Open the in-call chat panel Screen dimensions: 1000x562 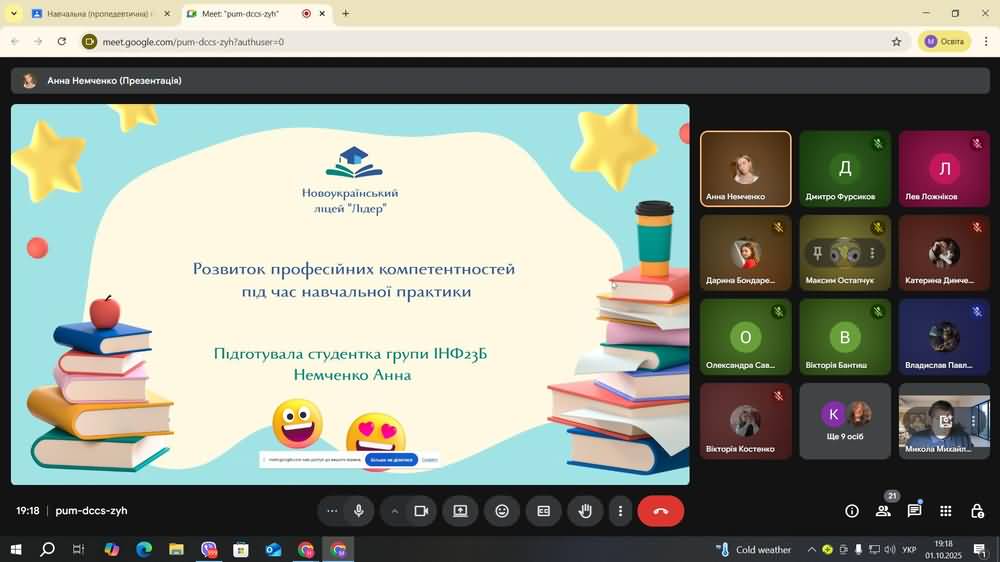[x=914, y=511]
